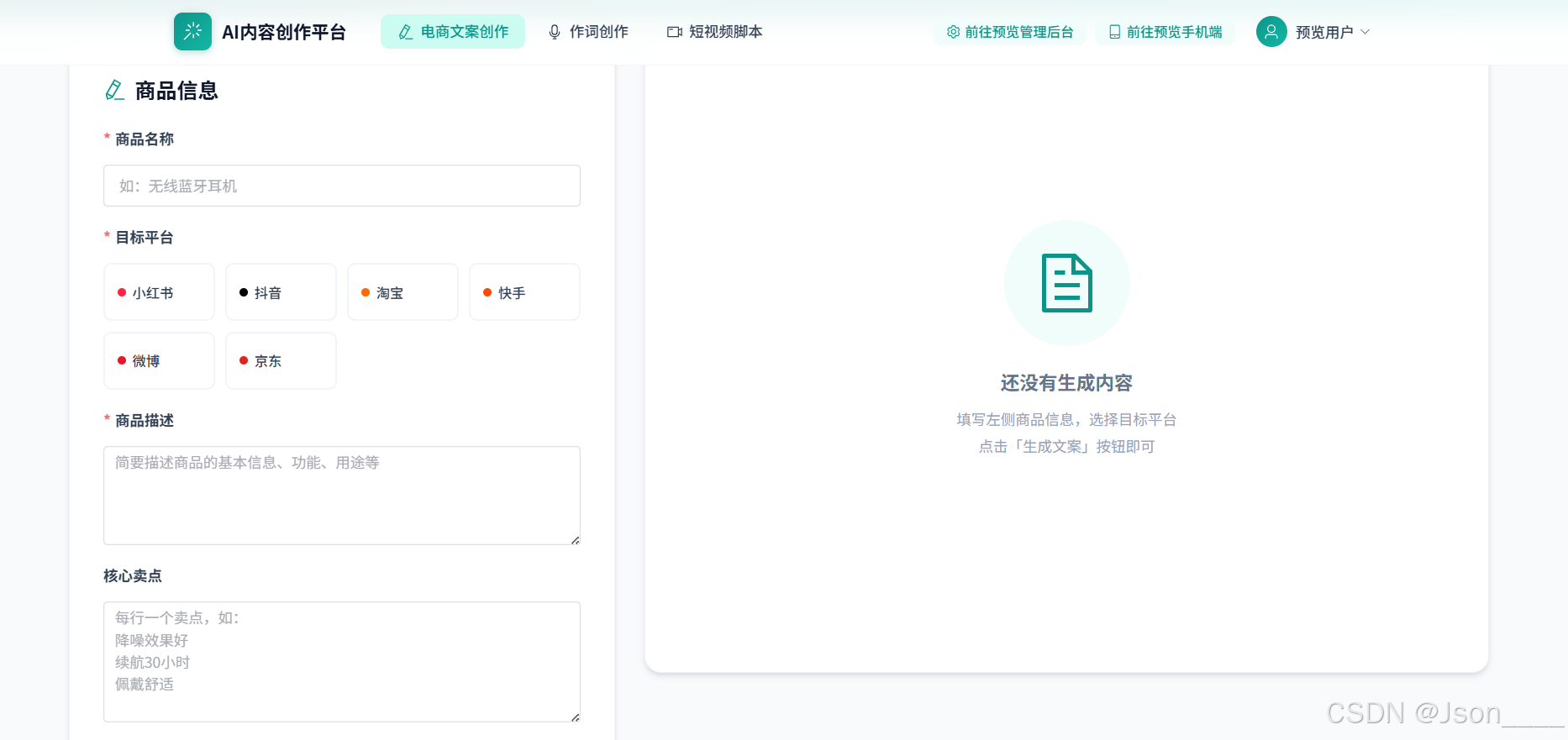Image resolution: width=1568 pixels, height=740 pixels.
Task: Click into the 商品描述 textarea
Action: tap(342, 496)
